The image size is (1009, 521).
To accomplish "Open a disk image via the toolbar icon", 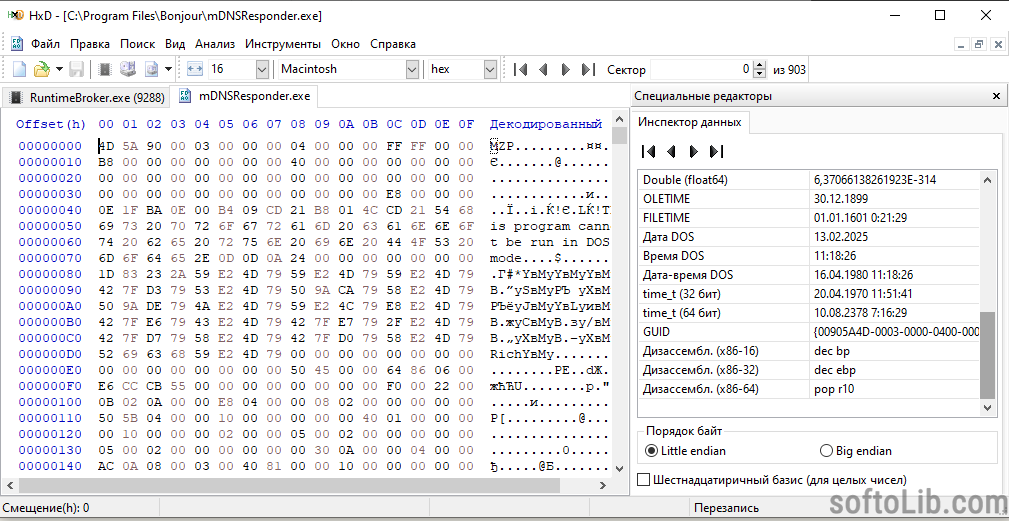I will coord(152,69).
